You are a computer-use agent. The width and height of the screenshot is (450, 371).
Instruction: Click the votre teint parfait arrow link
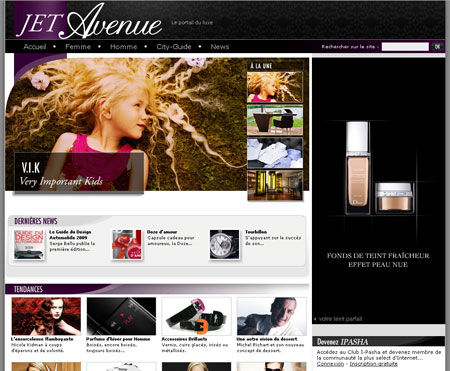click(338, 319)
